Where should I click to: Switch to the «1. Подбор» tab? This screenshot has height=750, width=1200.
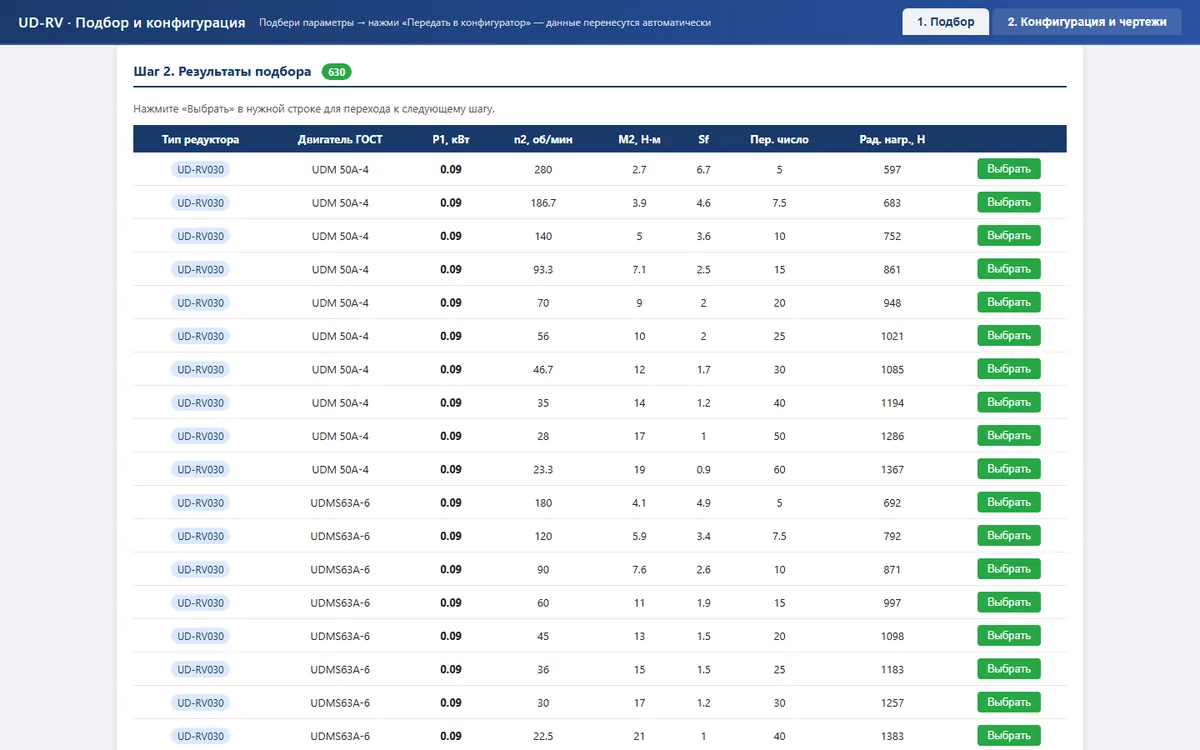945,22
